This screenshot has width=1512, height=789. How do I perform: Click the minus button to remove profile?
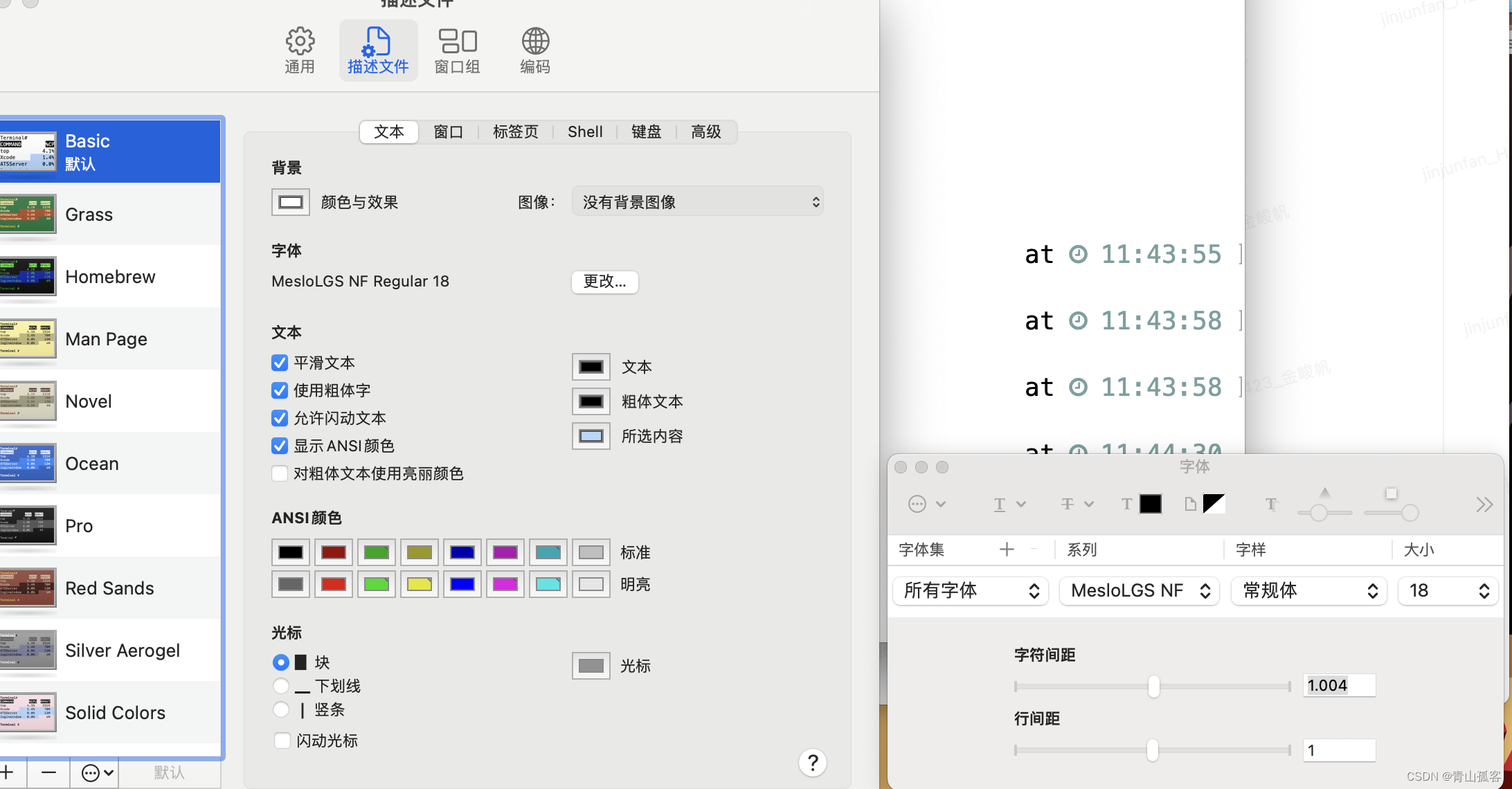click(x=48, y=772)
